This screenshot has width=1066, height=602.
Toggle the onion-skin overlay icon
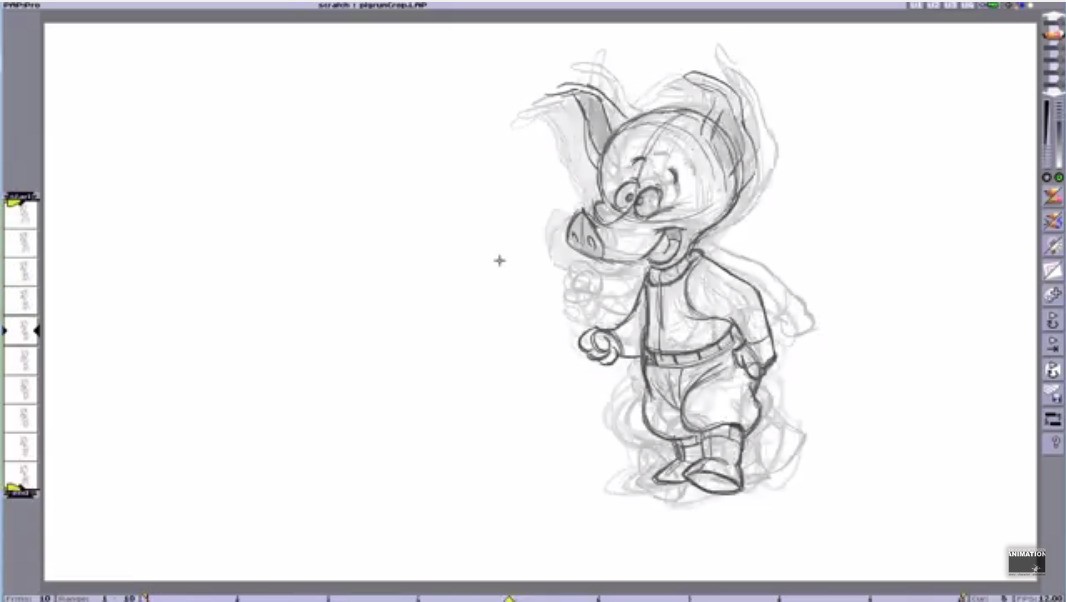click(x=1053, y=394)
